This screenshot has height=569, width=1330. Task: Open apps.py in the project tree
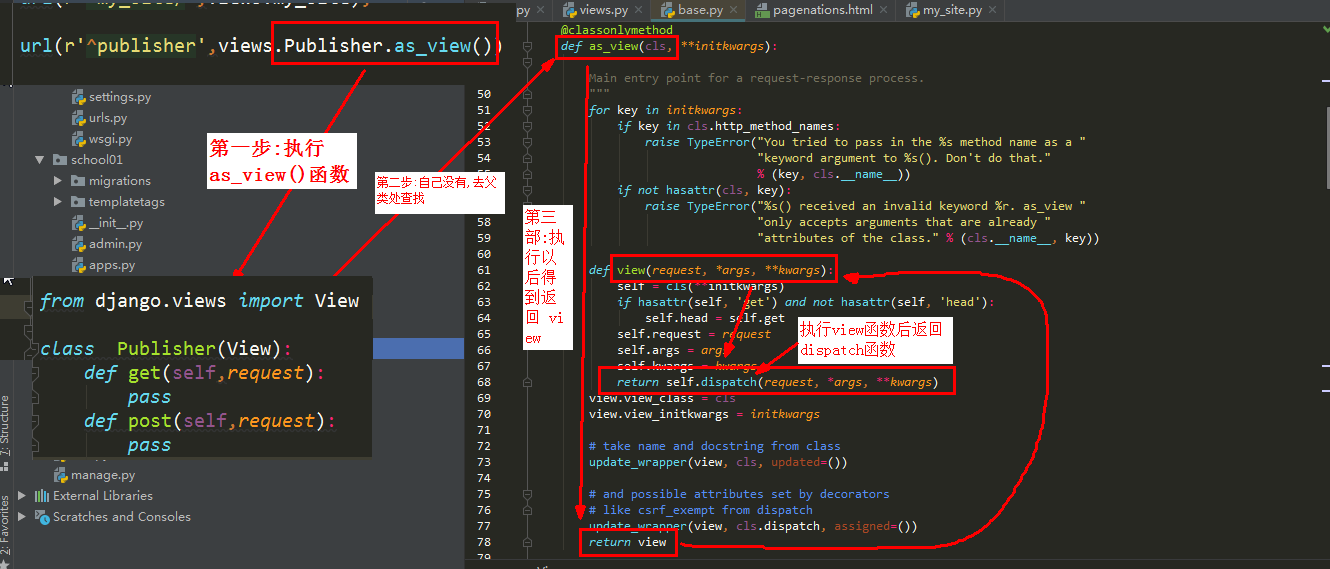(x=112, y=265)
